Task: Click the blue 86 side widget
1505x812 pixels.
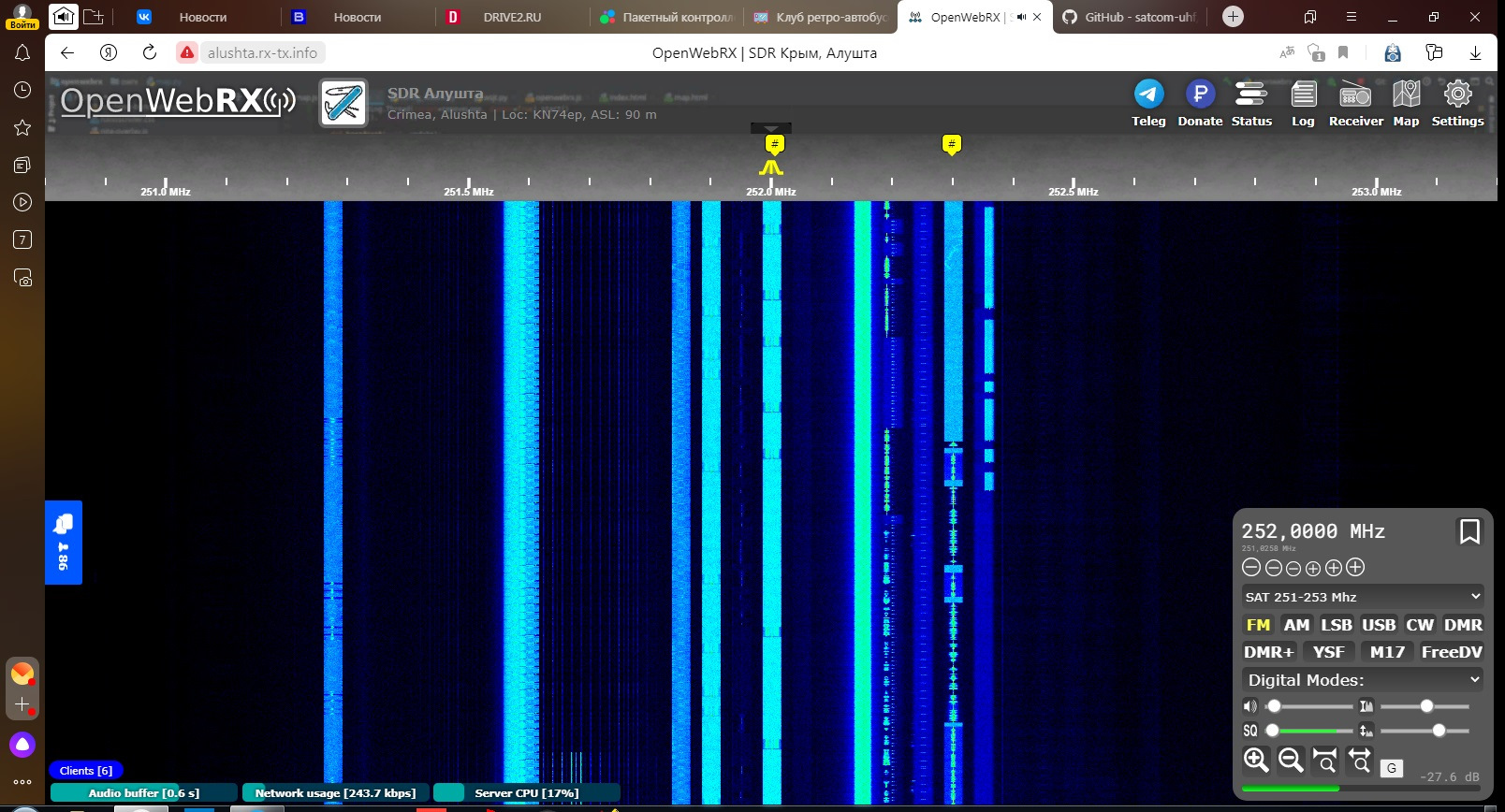Action: coord(64,543)
